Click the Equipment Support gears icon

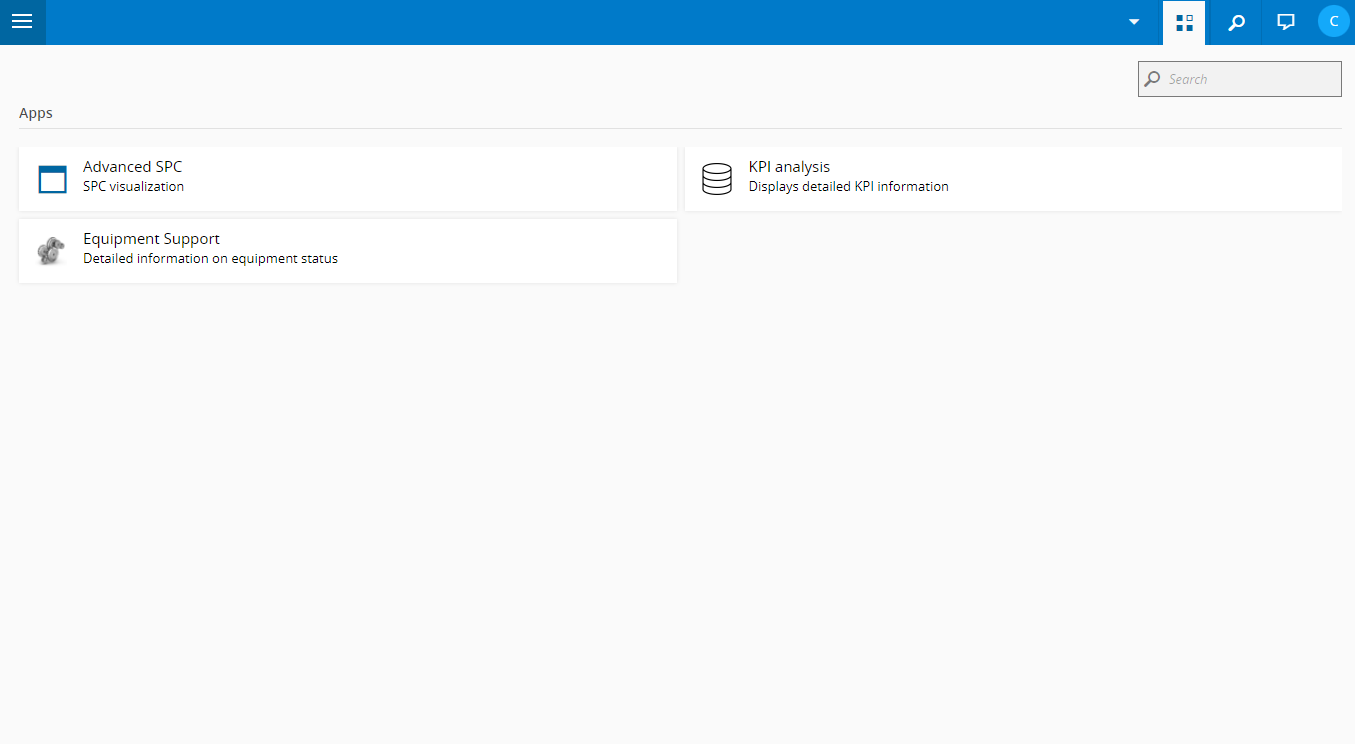click(52, 251)
